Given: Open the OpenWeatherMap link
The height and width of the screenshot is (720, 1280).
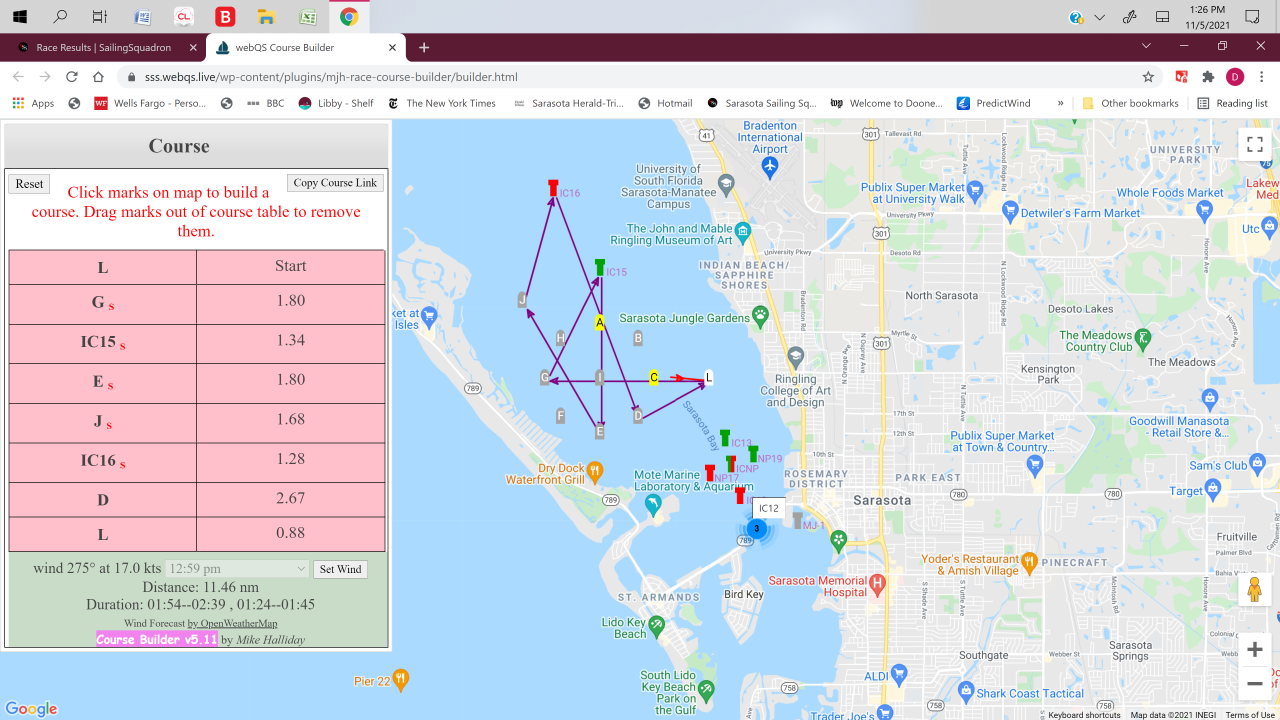Looking at the screenshot, I should pos(232,623).
